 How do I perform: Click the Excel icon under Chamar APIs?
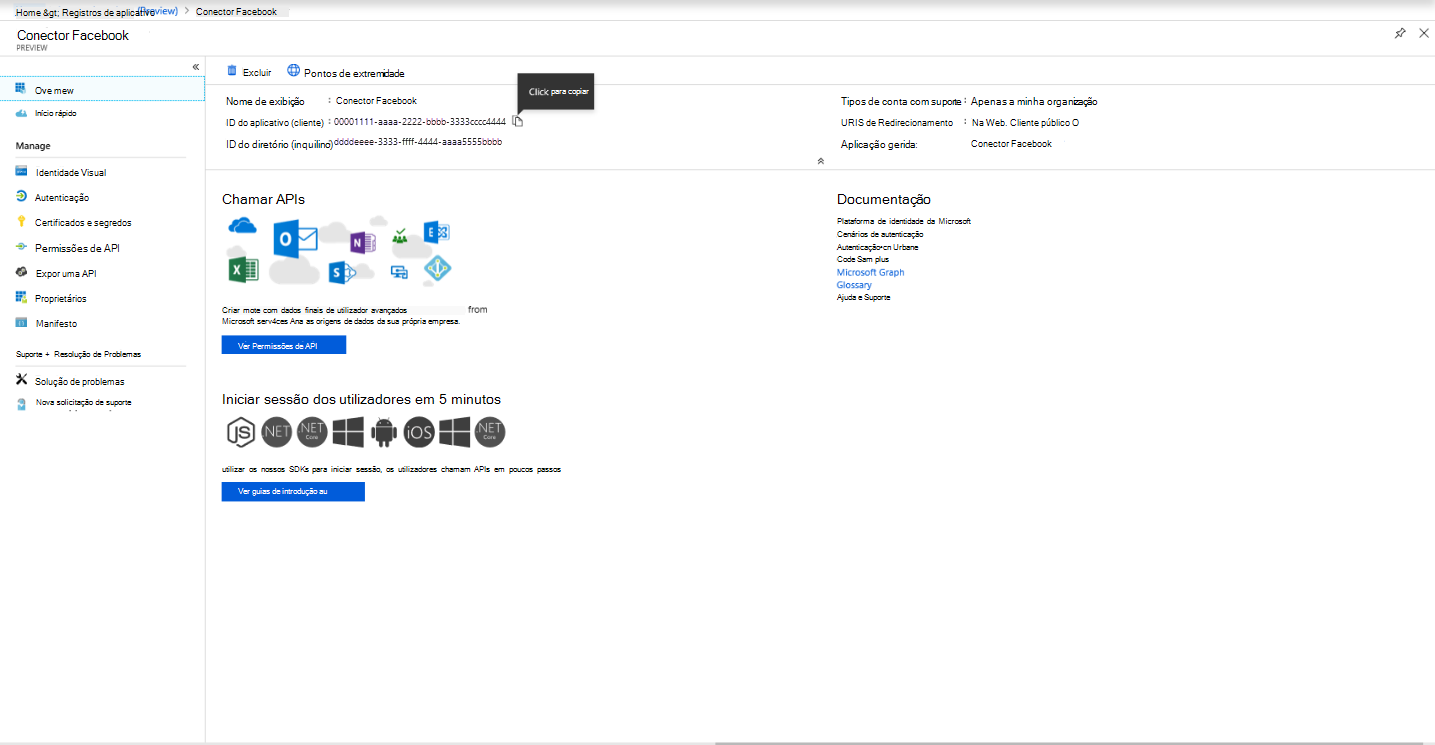pyautogui.click(x=243, y=269)
